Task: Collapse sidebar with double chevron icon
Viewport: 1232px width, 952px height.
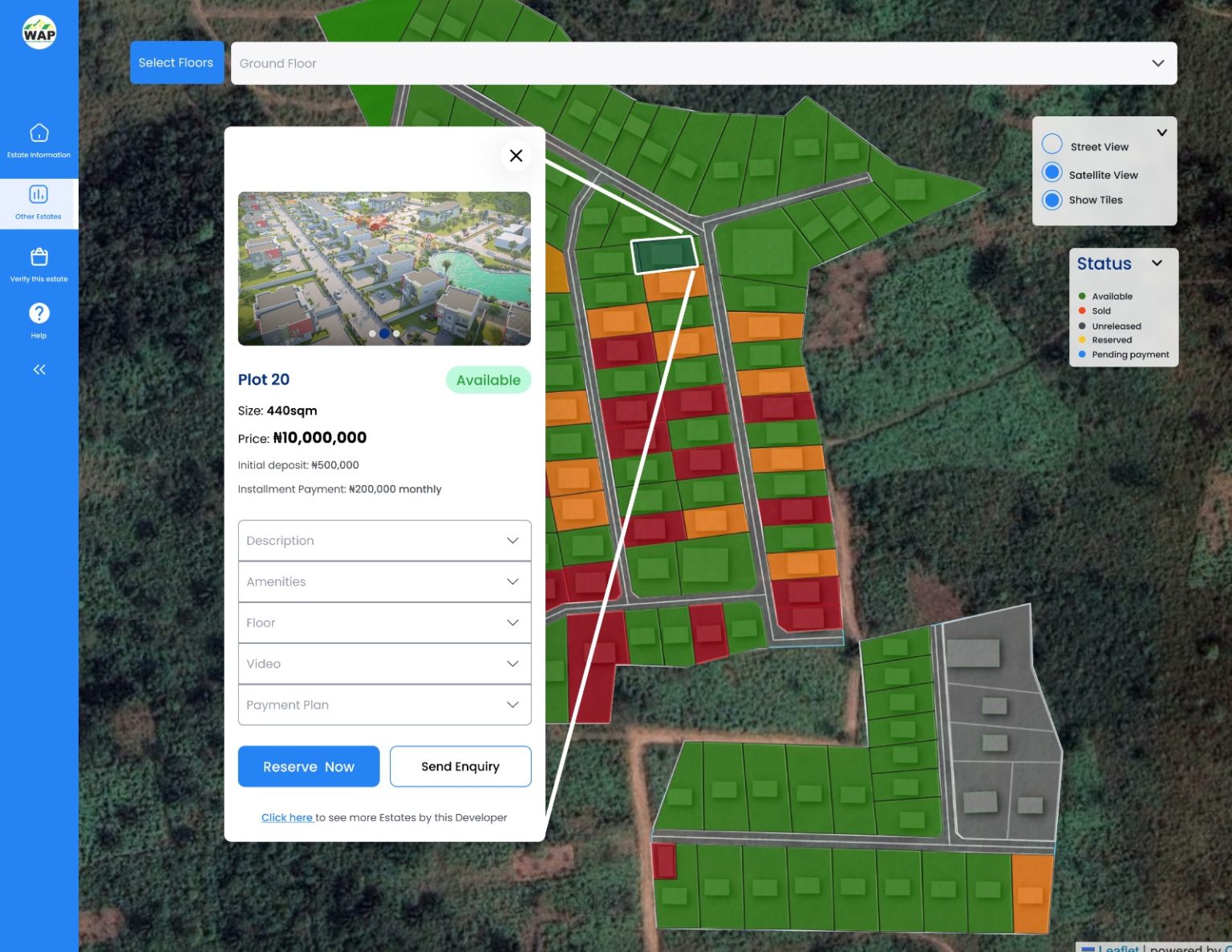Action: [38, 370]
